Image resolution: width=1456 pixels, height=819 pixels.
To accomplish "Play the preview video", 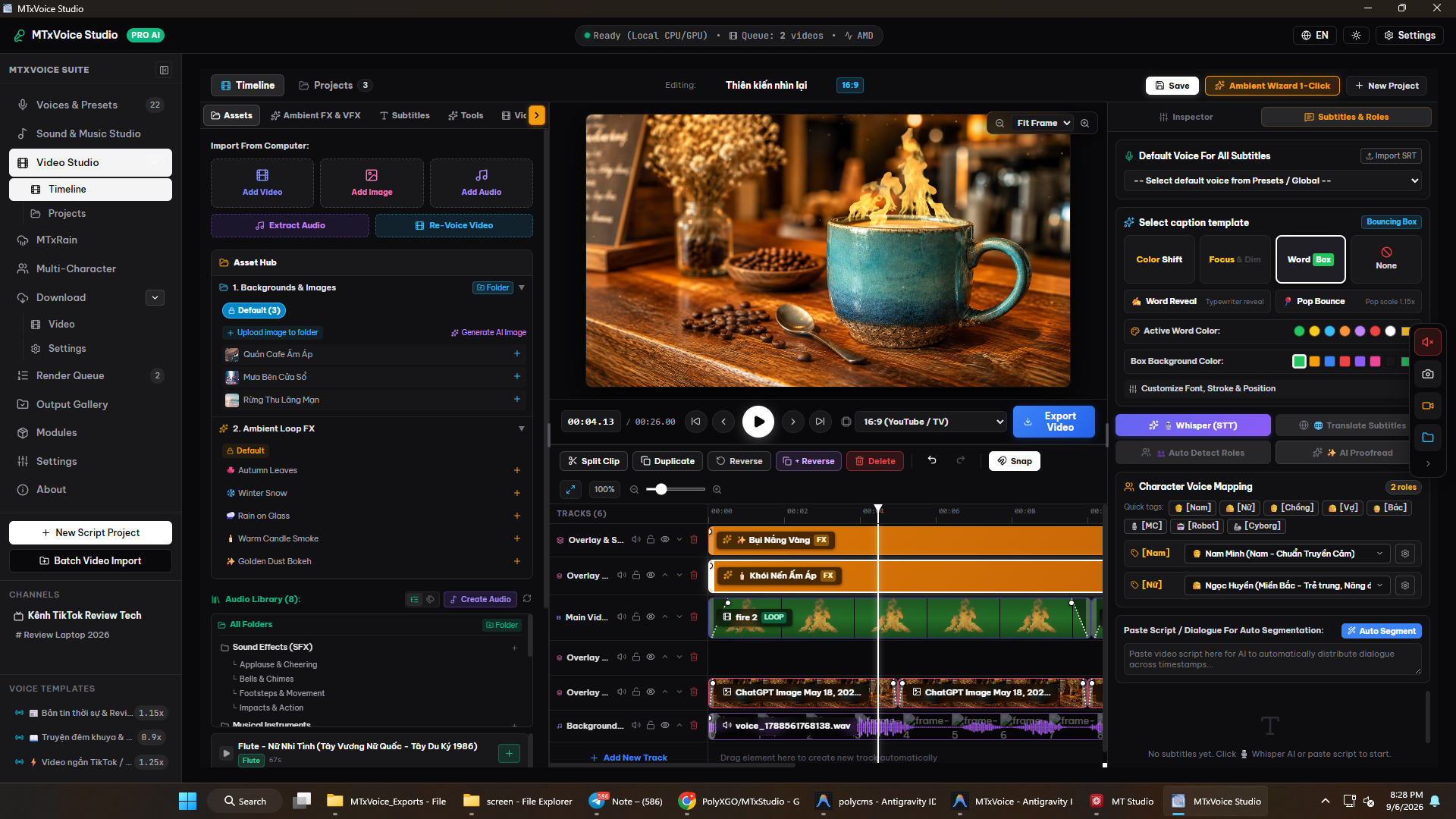I will click(x=758, y=422).
